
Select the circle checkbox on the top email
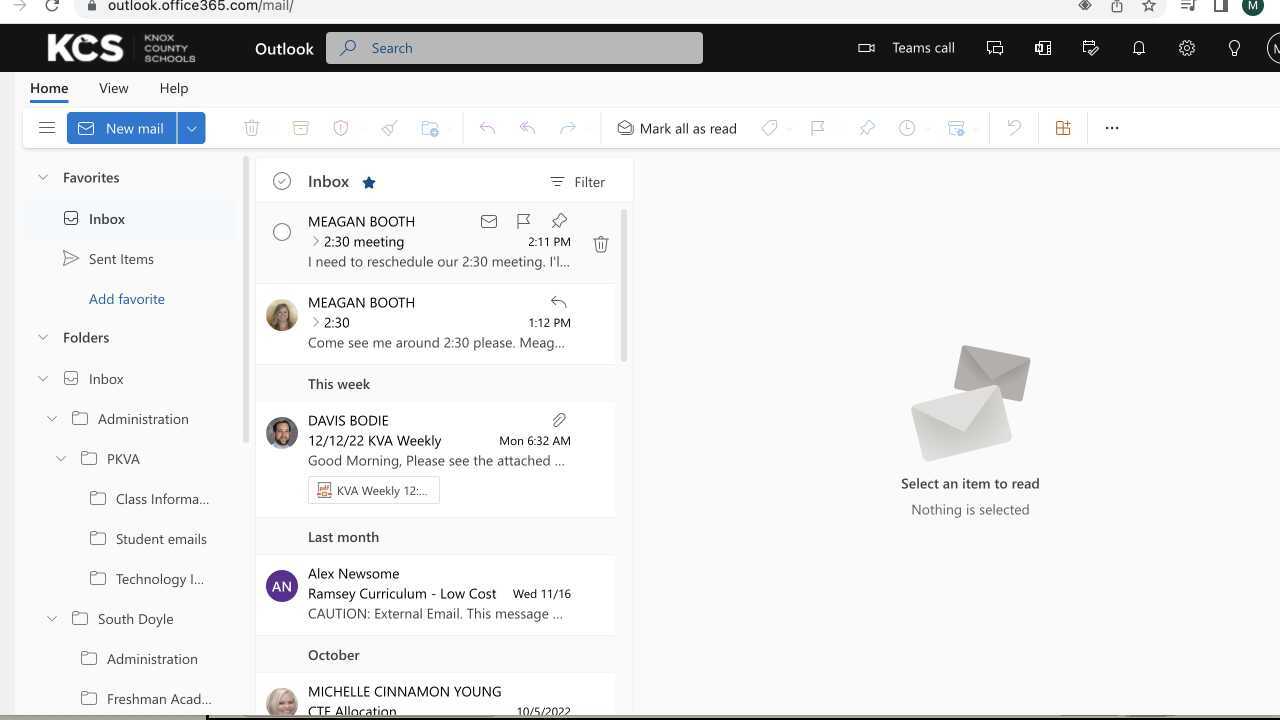coord(282,231)
